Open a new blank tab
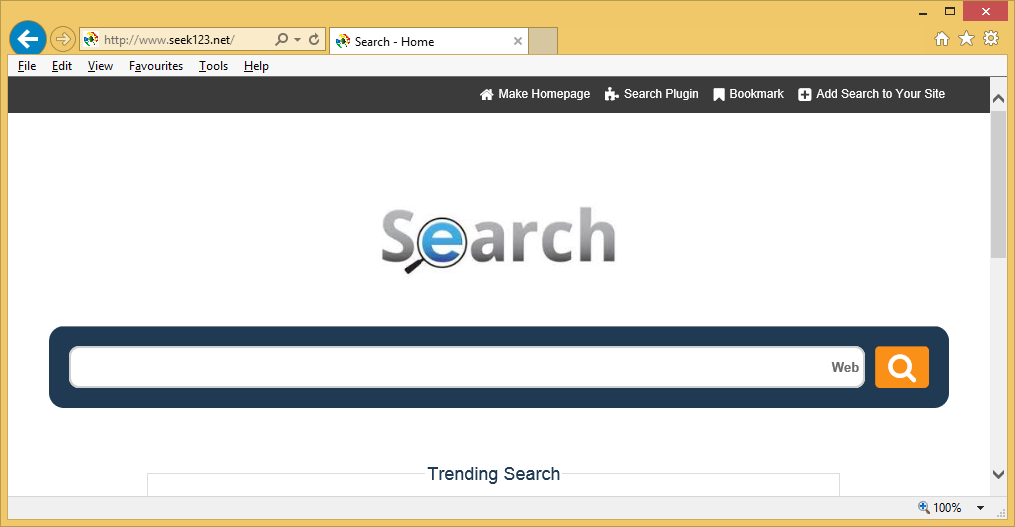 [x=543, y=41]
